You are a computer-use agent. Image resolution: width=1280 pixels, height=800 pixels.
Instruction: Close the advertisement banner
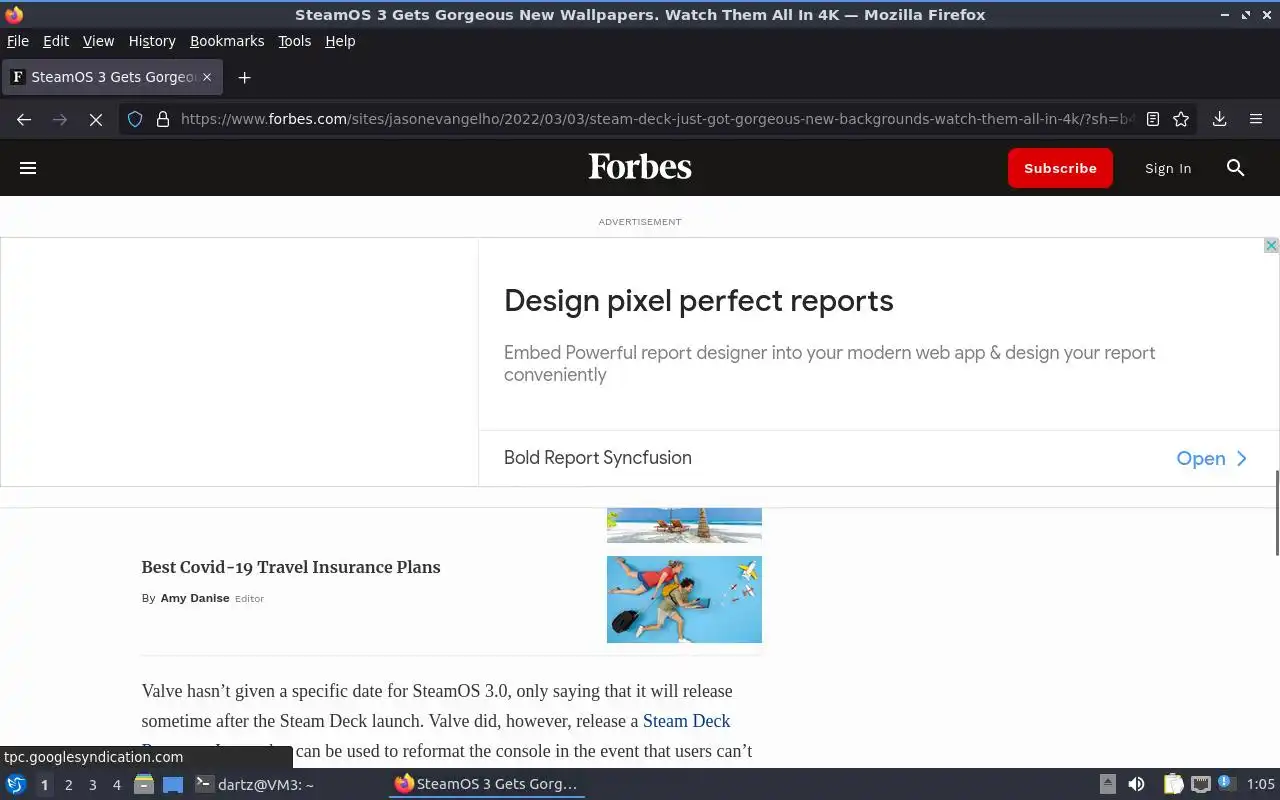[x=1271, y=245]
